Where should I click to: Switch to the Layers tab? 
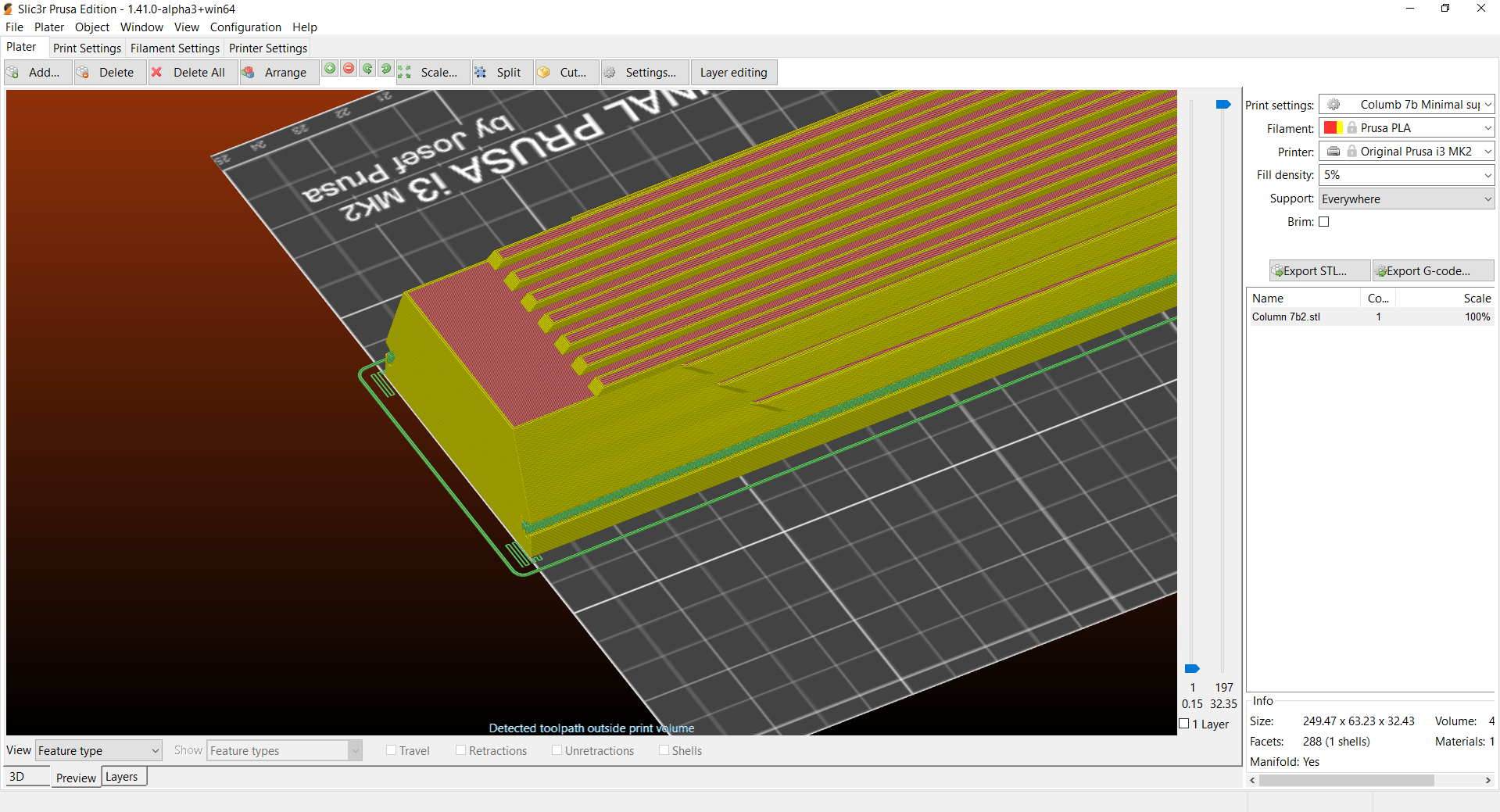pos(122,777)
